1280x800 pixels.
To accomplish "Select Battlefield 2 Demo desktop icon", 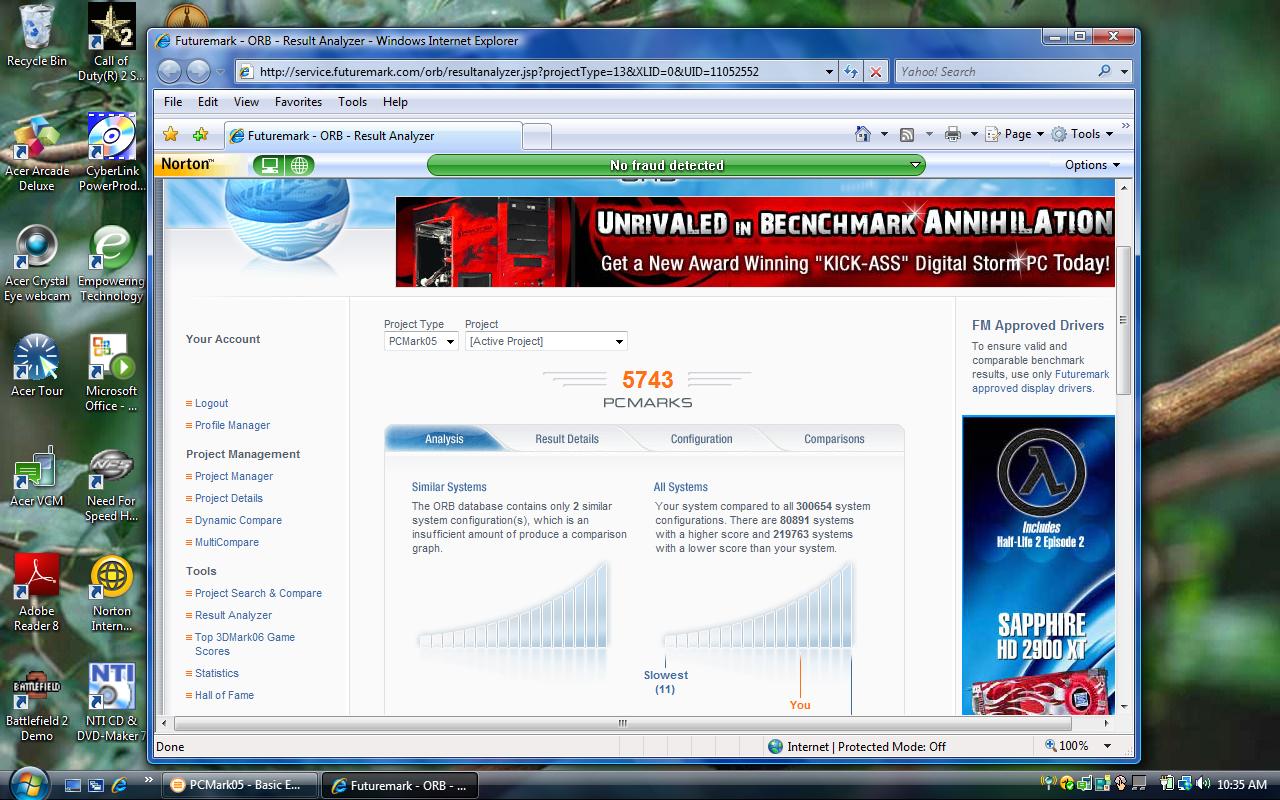I will (x=36, y=704).
